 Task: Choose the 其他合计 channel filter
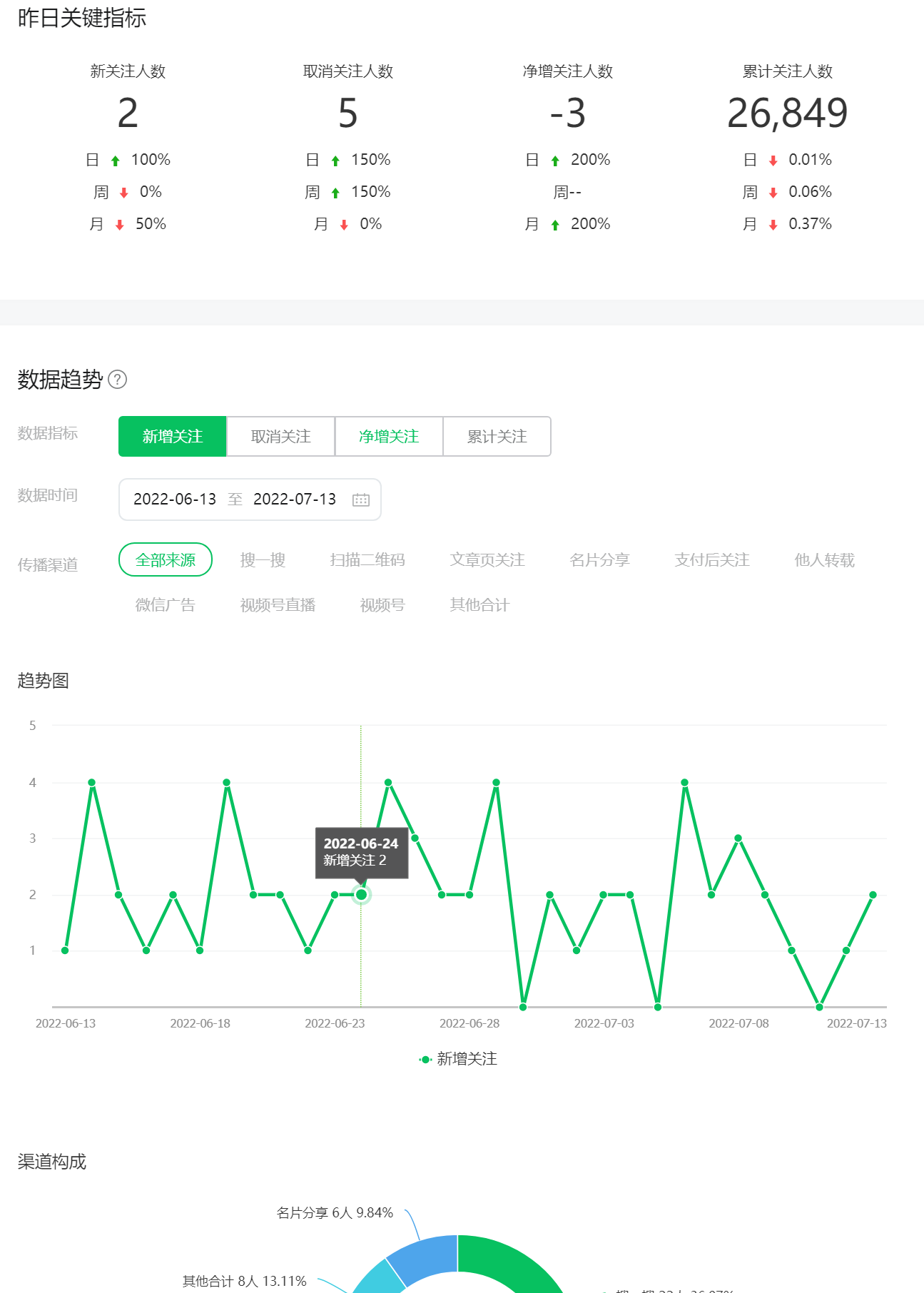479,605
